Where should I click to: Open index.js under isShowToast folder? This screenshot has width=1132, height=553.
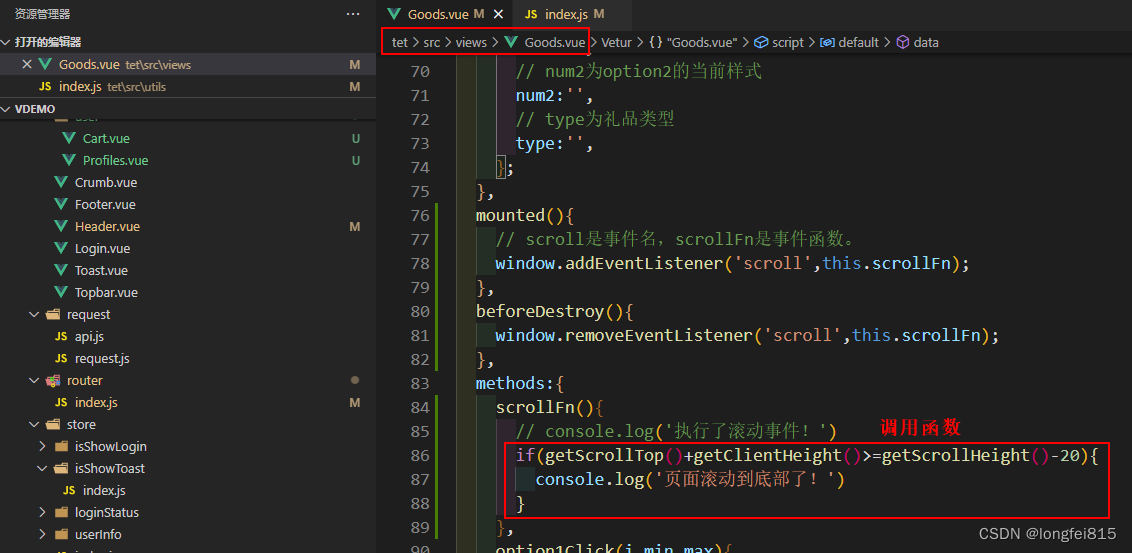coord(104,490)
